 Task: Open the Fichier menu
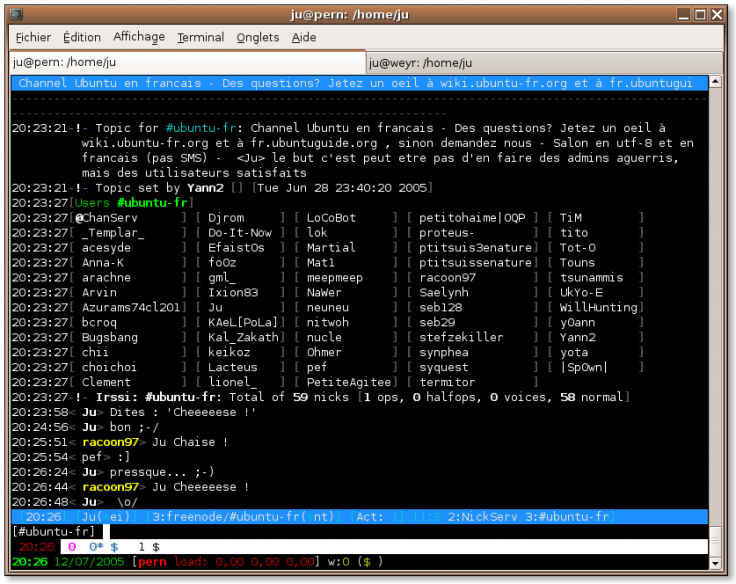coord(33,38)
